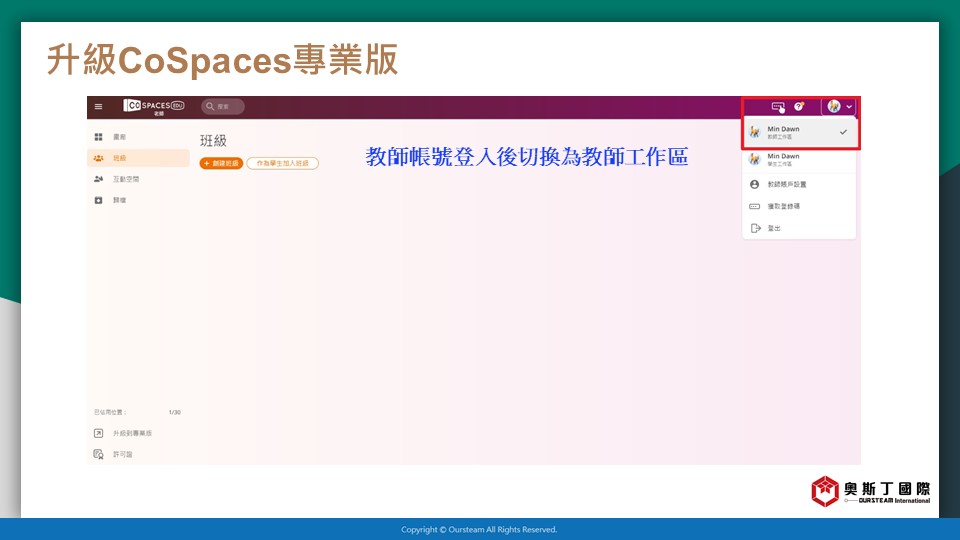Click the magnifier icon in the search box
Viewport: 960px width, 540px height.
[x=210, y=107]
